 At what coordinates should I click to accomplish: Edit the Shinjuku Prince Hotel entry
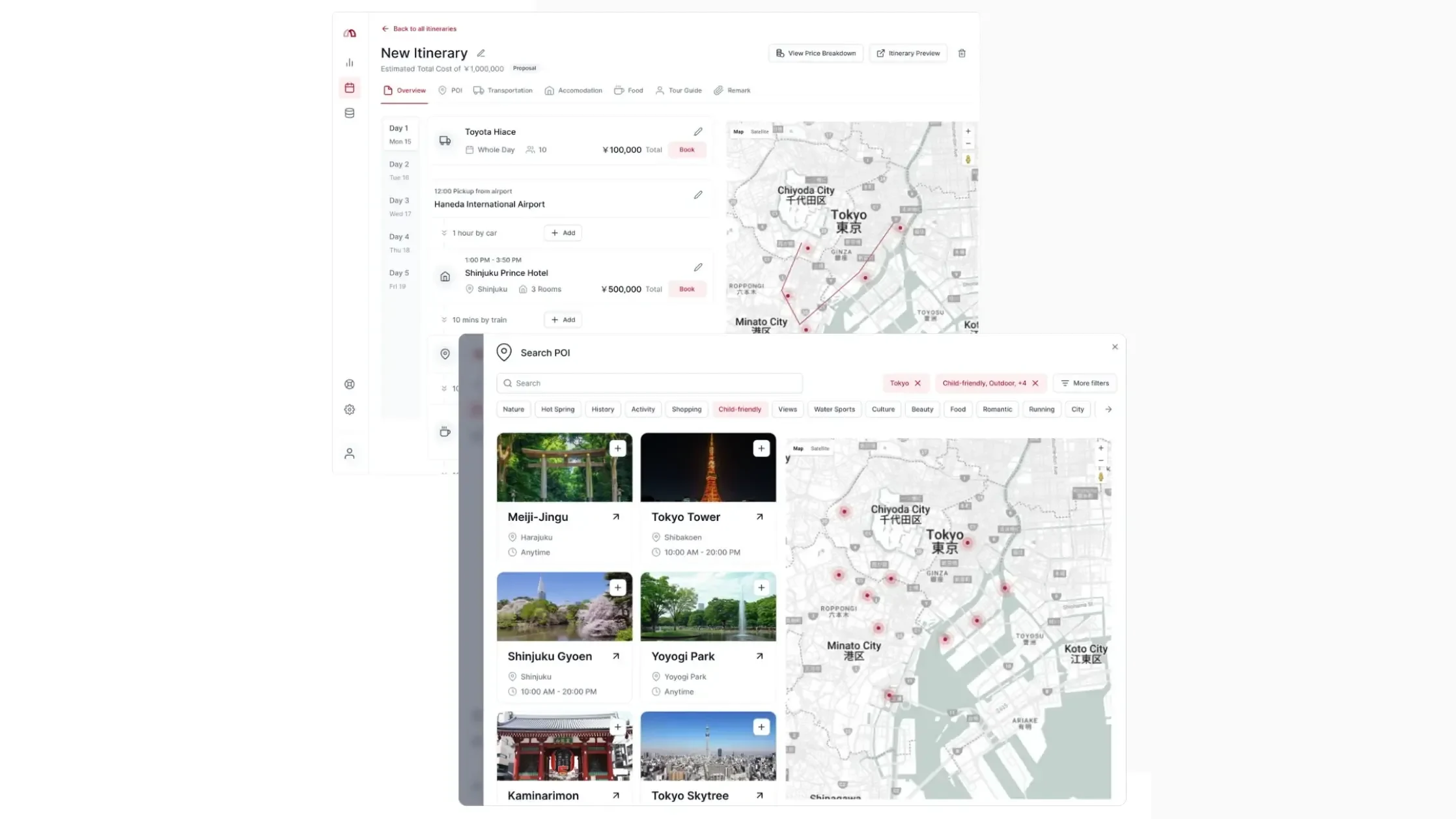click(698, 267)
